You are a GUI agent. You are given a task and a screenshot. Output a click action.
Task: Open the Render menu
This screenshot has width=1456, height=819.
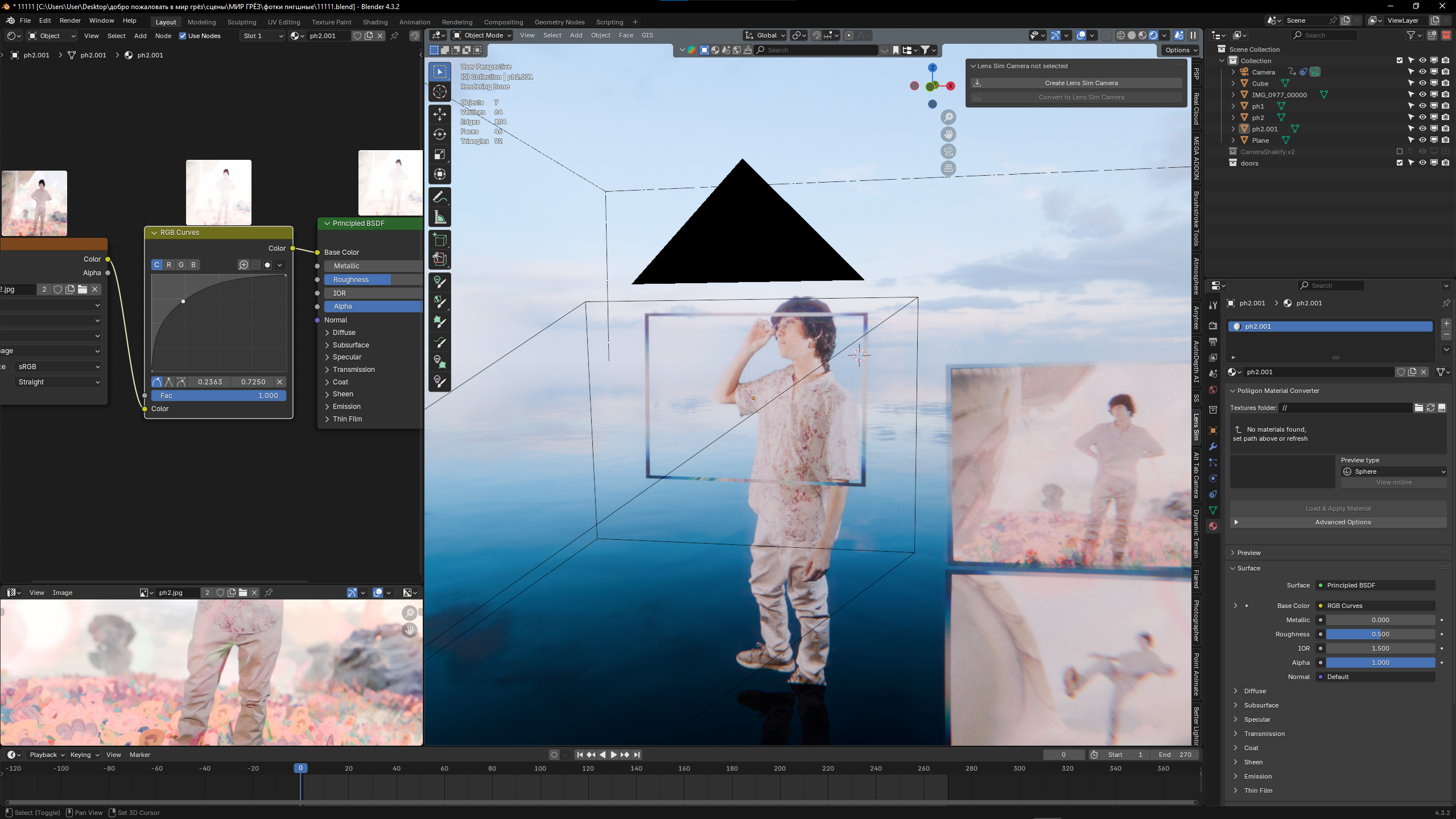tap(70, 20)
